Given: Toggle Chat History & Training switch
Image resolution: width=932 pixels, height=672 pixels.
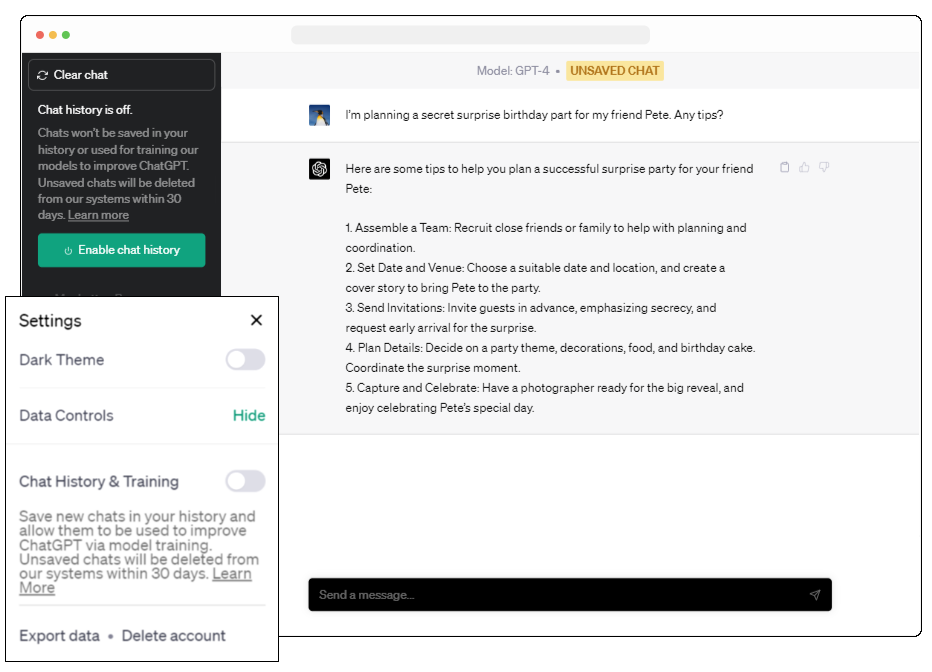Looking at the screenshot, I should coord(245,481).
